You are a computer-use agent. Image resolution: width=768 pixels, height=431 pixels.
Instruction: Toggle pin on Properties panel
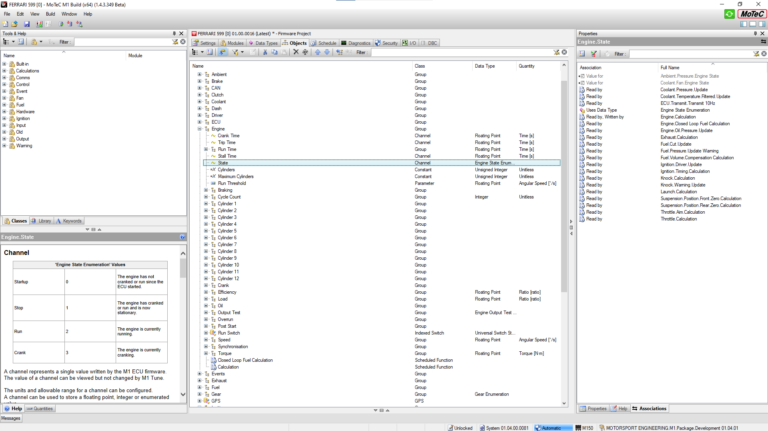[x=755, y=33]
